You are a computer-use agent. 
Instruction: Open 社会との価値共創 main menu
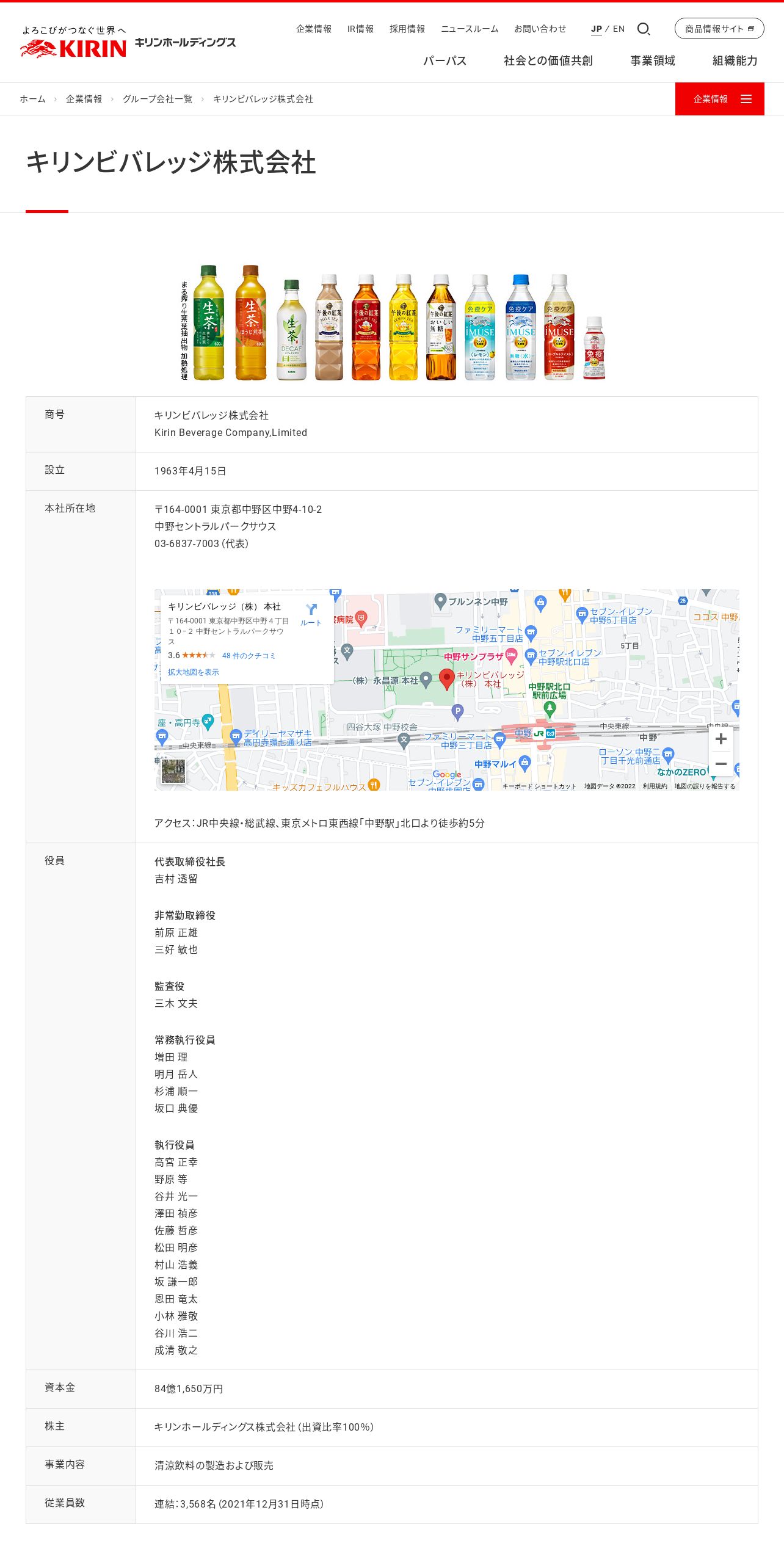(x=548, y=60)
